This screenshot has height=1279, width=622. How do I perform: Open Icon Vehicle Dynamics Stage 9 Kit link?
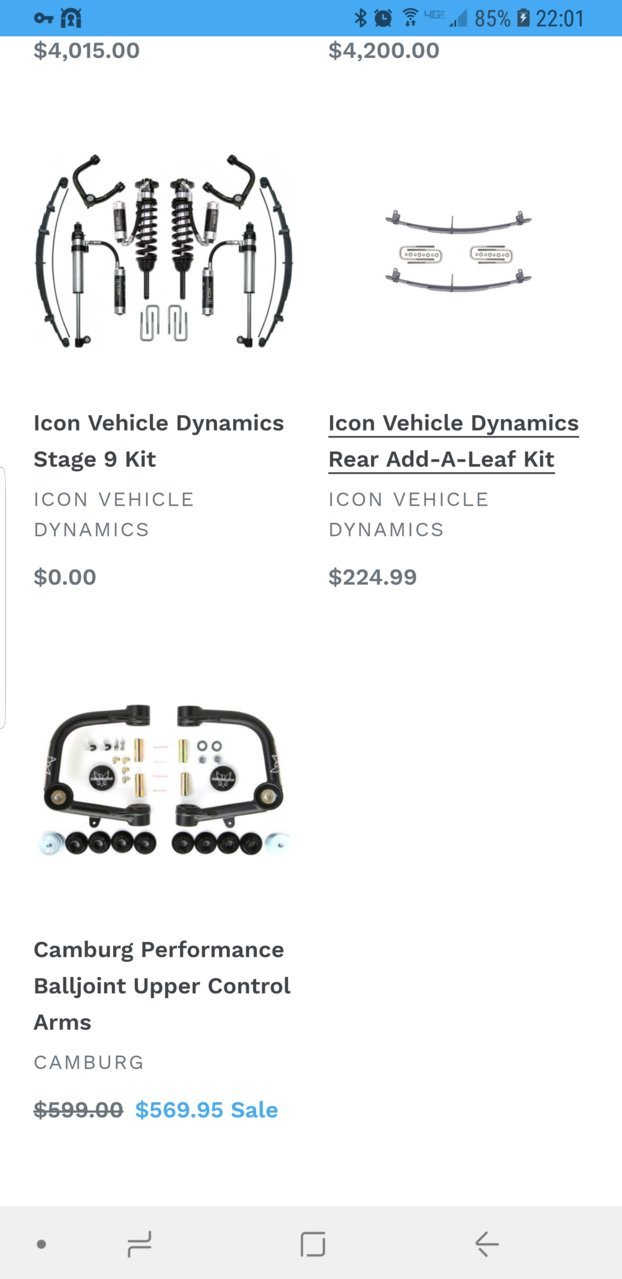click(x=159, y=441)
